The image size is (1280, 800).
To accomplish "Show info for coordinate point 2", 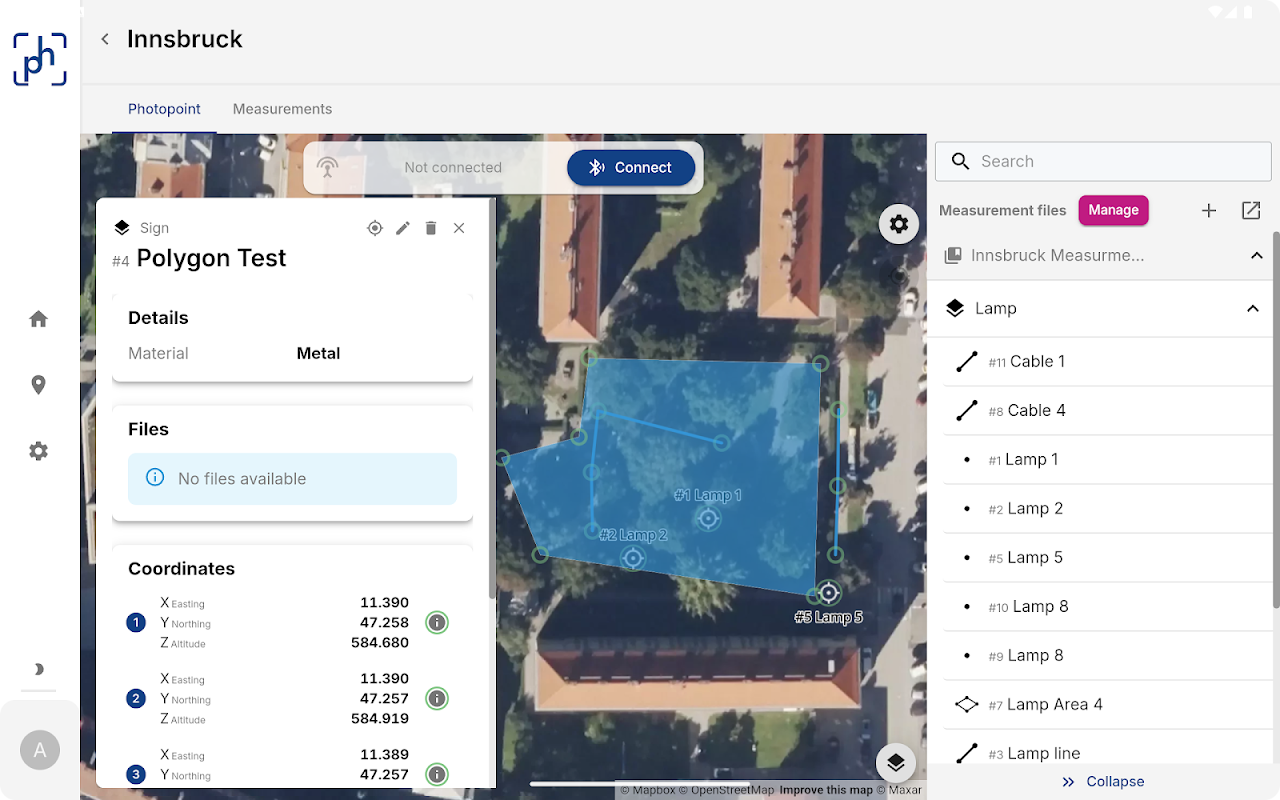I will tap(436, 699).
